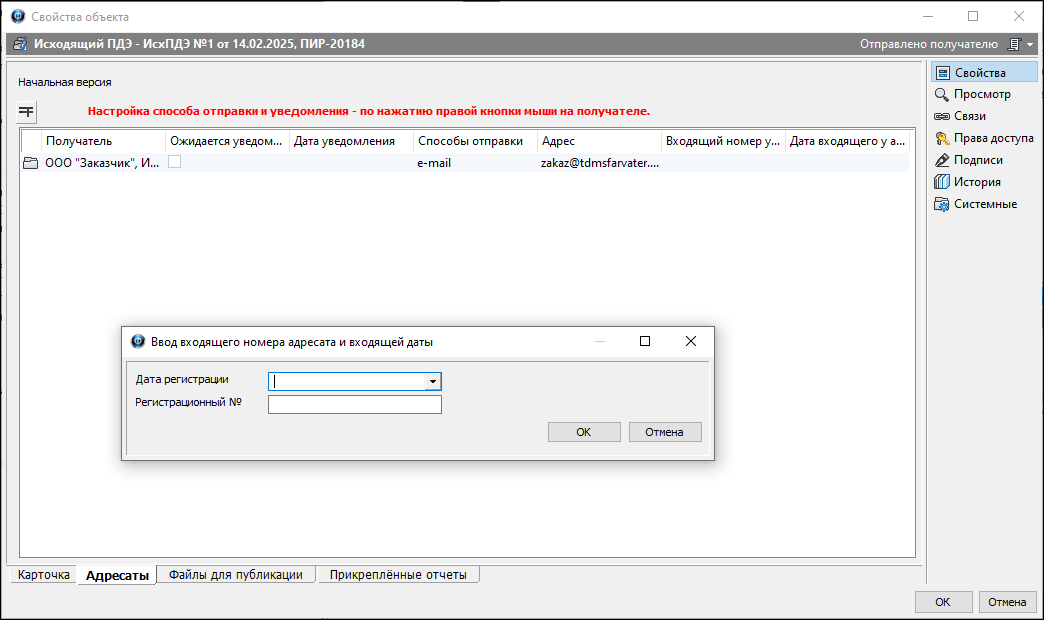Open the Связи links section icon
Image resolution: width=1044 pixels, height=620 pixels.
942,116
